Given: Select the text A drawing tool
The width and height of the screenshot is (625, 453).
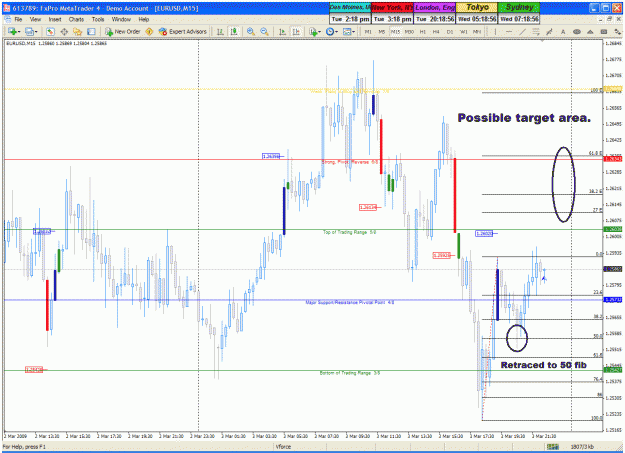Looking at the screenshot, I should tap(563, 32).
